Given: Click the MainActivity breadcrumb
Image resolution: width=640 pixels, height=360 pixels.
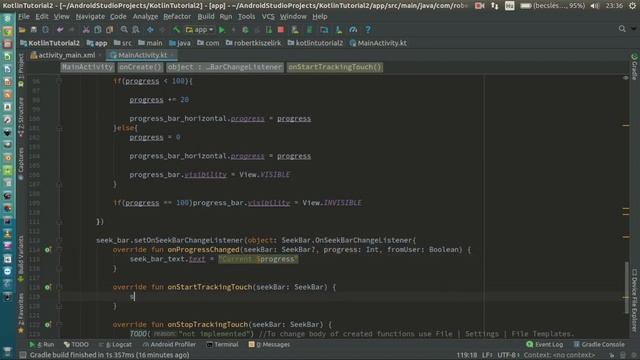Looking at the screenshot, I should [x=87, y=67].
